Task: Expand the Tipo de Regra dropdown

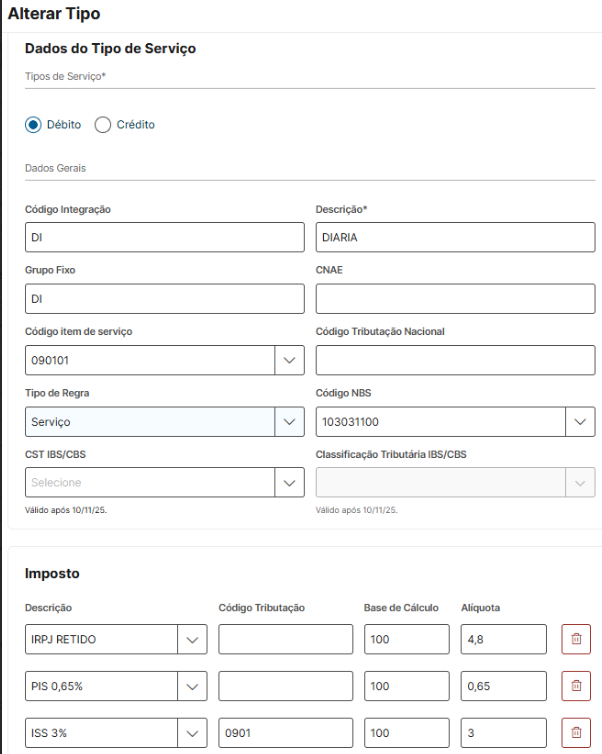Action: 289,422
